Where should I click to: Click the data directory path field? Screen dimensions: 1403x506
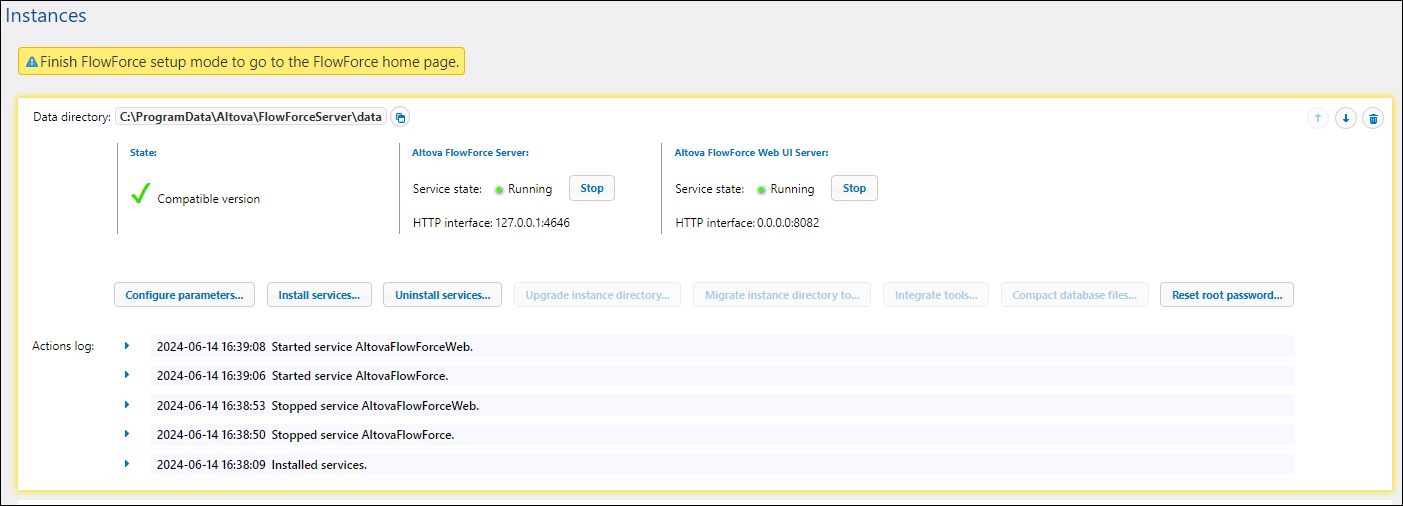click(x=251, y=117)
